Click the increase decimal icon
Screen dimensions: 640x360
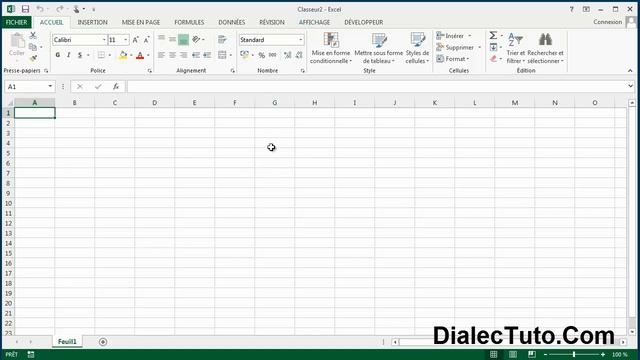[x=287, y=55]
